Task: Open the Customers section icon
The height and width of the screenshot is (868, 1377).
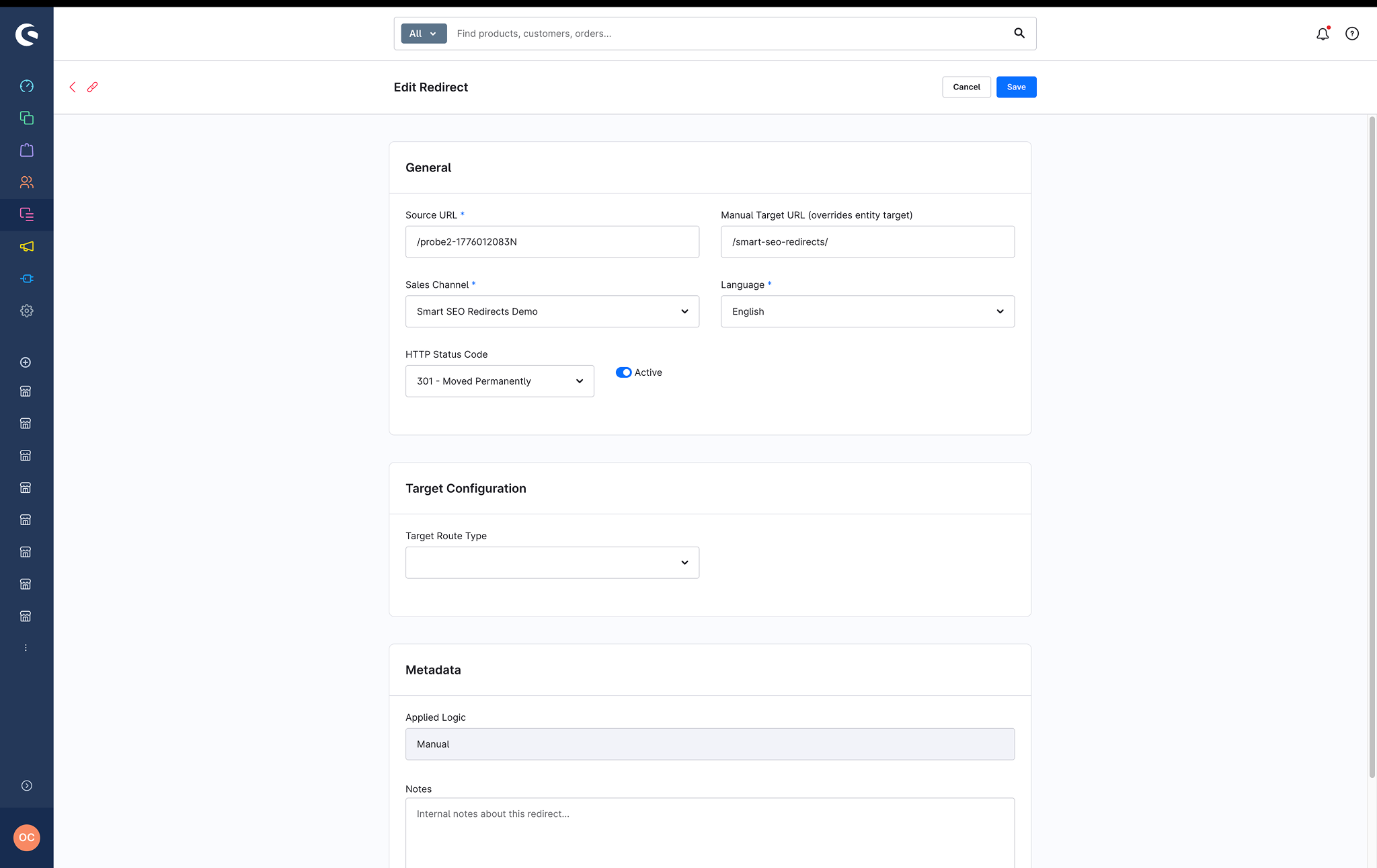Action: tap(27, 182)
